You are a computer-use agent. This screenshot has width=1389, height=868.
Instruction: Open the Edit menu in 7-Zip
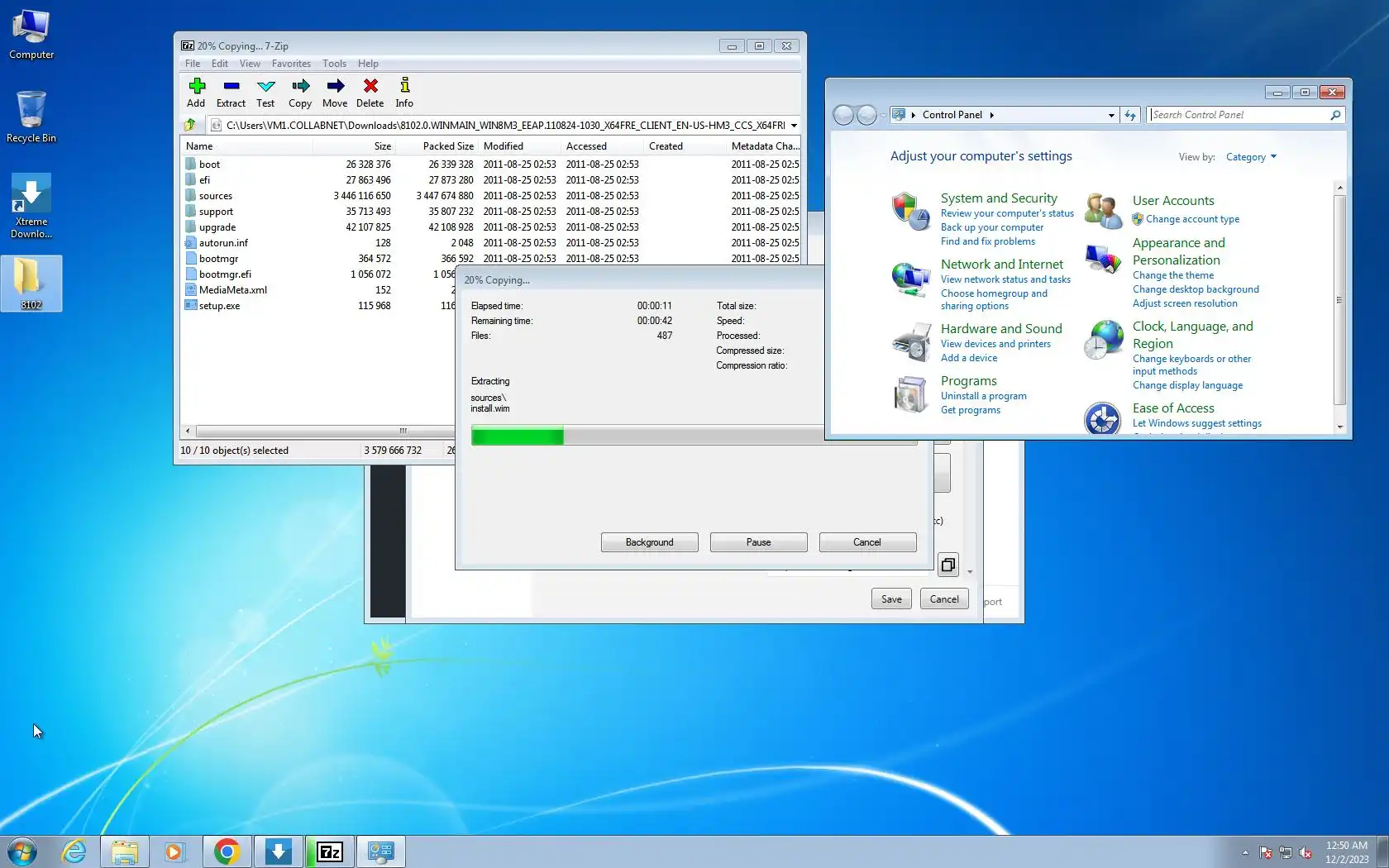pyautogui.click(x=220, y=64)
